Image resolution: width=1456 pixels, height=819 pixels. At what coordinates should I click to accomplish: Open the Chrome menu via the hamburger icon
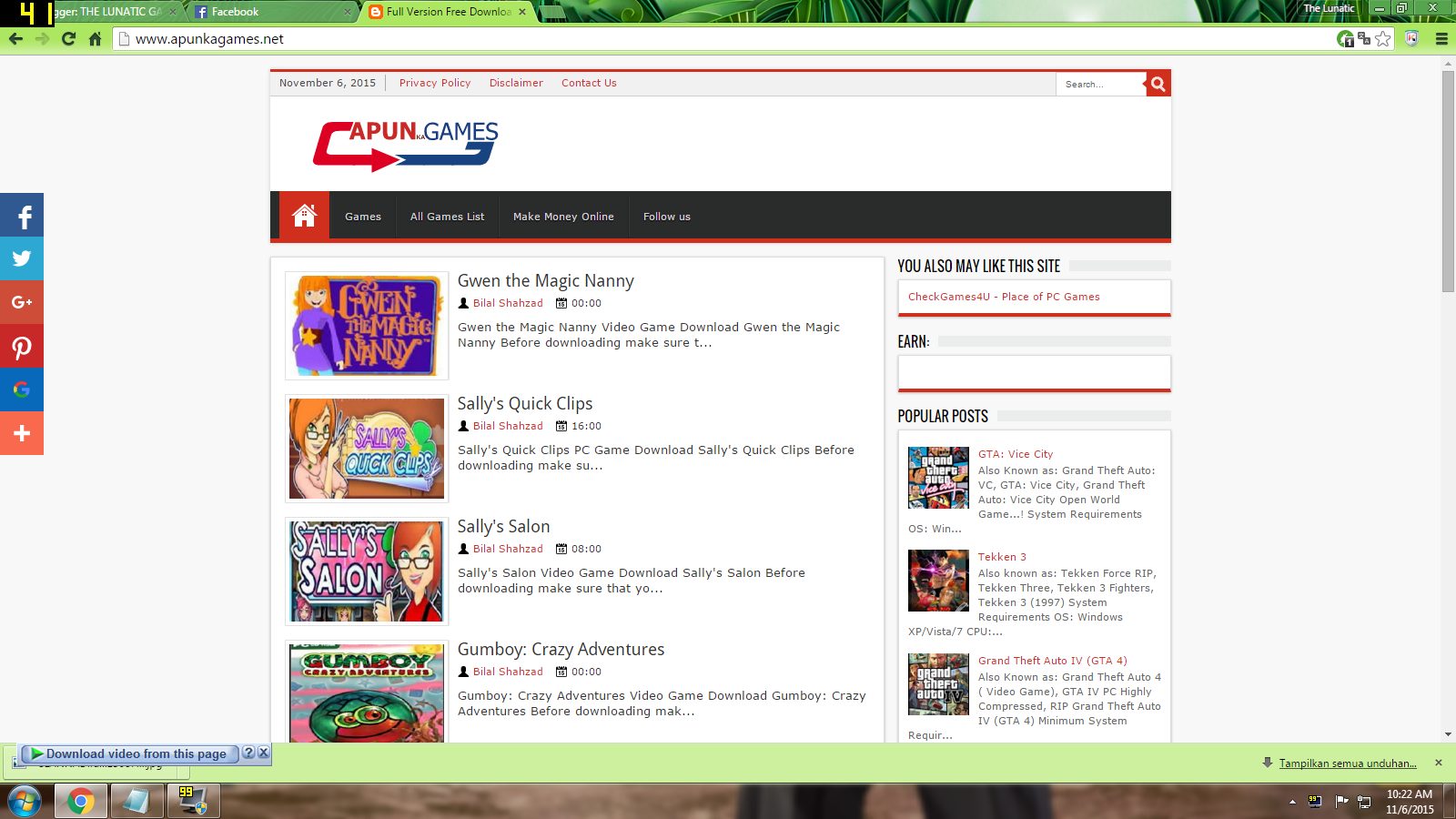(x=1441, y=39)
